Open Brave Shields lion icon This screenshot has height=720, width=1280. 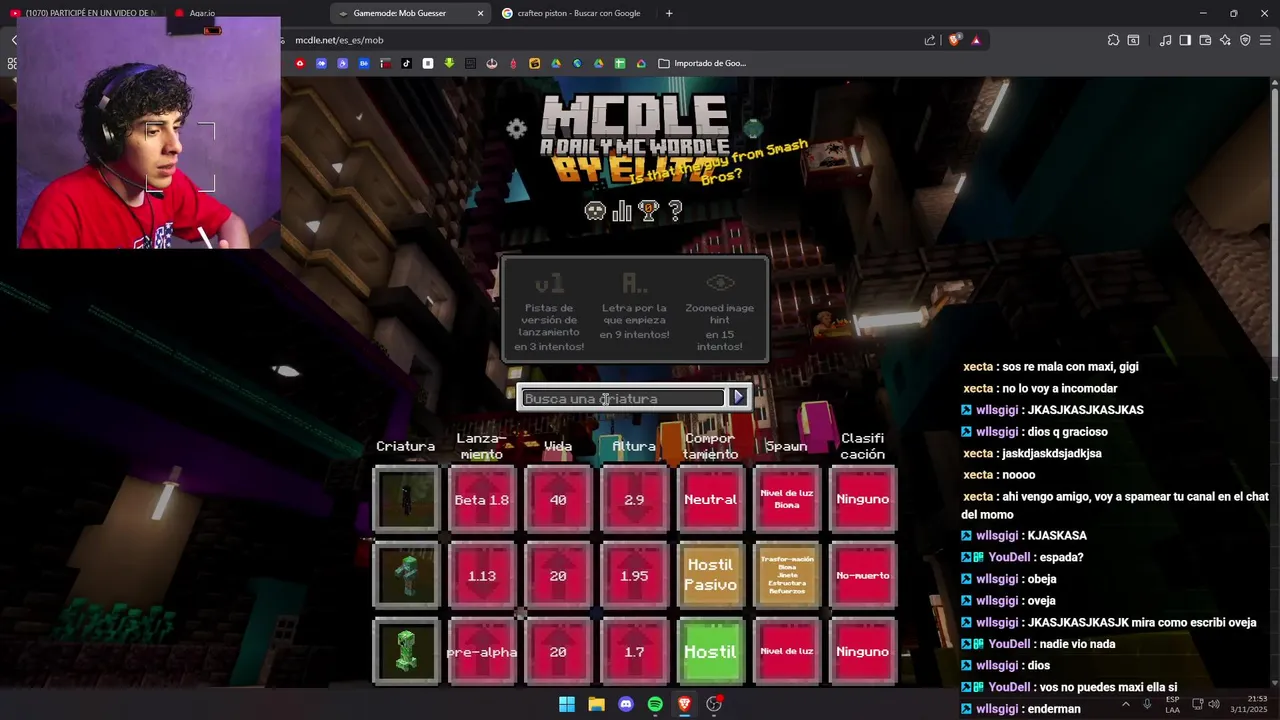pos(954,40)
